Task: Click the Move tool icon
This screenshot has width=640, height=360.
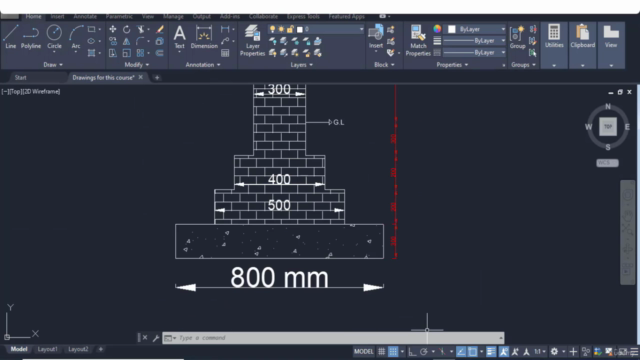Action: (113, 29)
